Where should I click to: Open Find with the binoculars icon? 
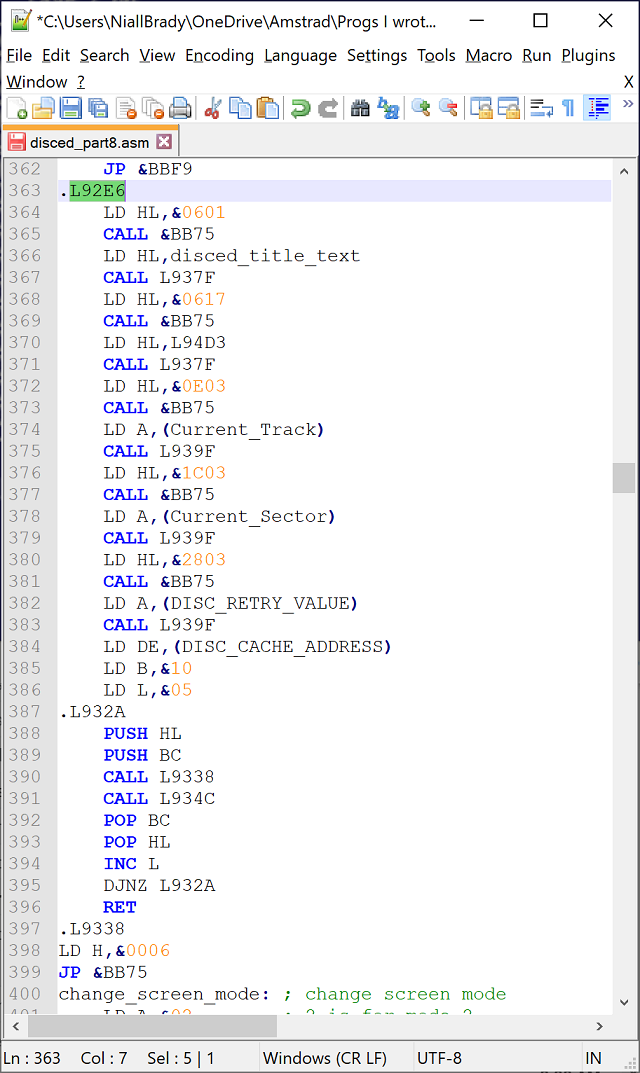360,108
